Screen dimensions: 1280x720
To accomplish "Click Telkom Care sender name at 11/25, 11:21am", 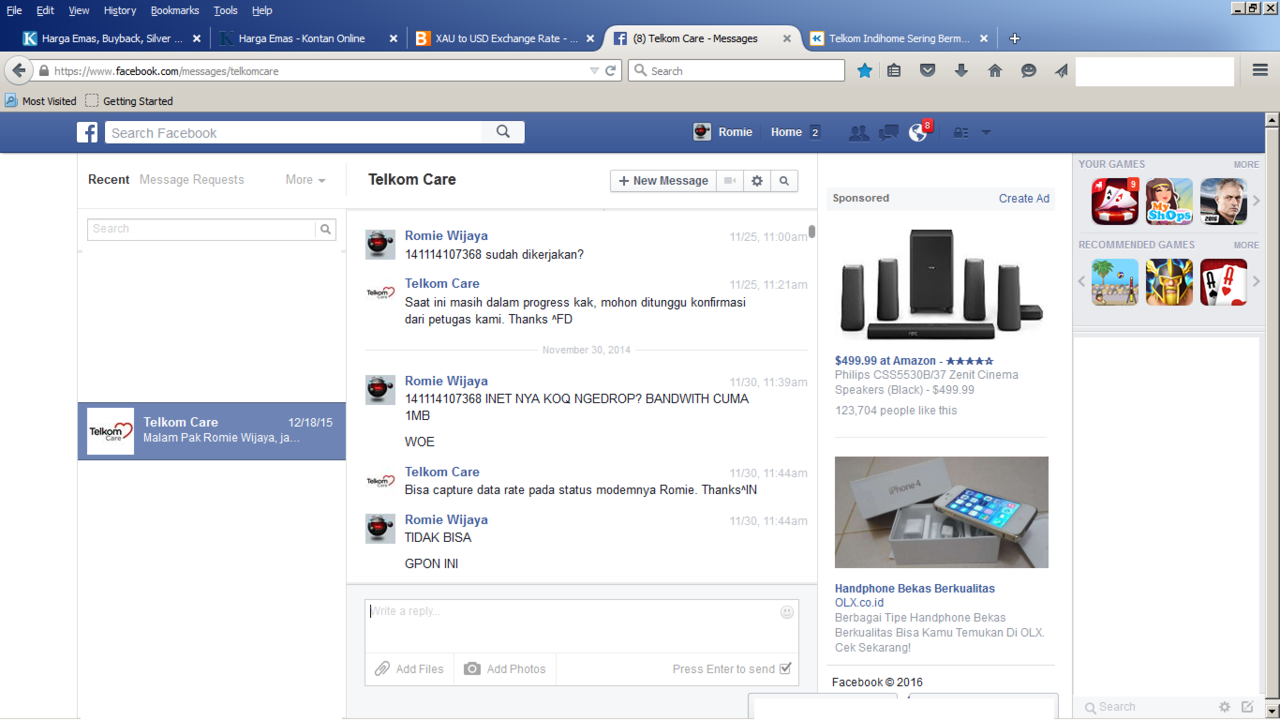I will [442, 284].
